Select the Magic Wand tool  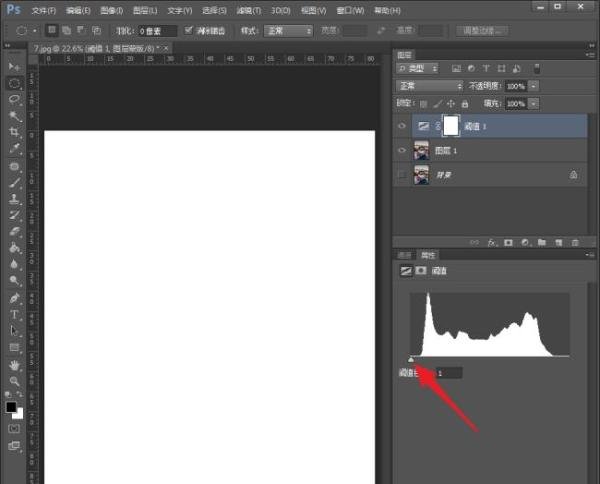[x=14, y=116]
